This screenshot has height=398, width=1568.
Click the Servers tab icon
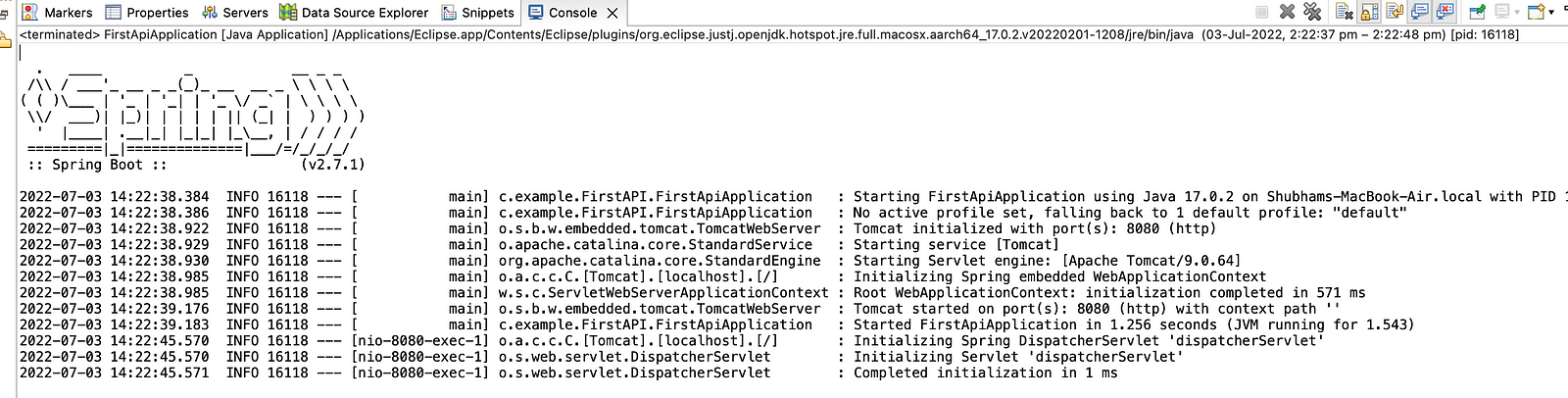[x=210, y=13]
